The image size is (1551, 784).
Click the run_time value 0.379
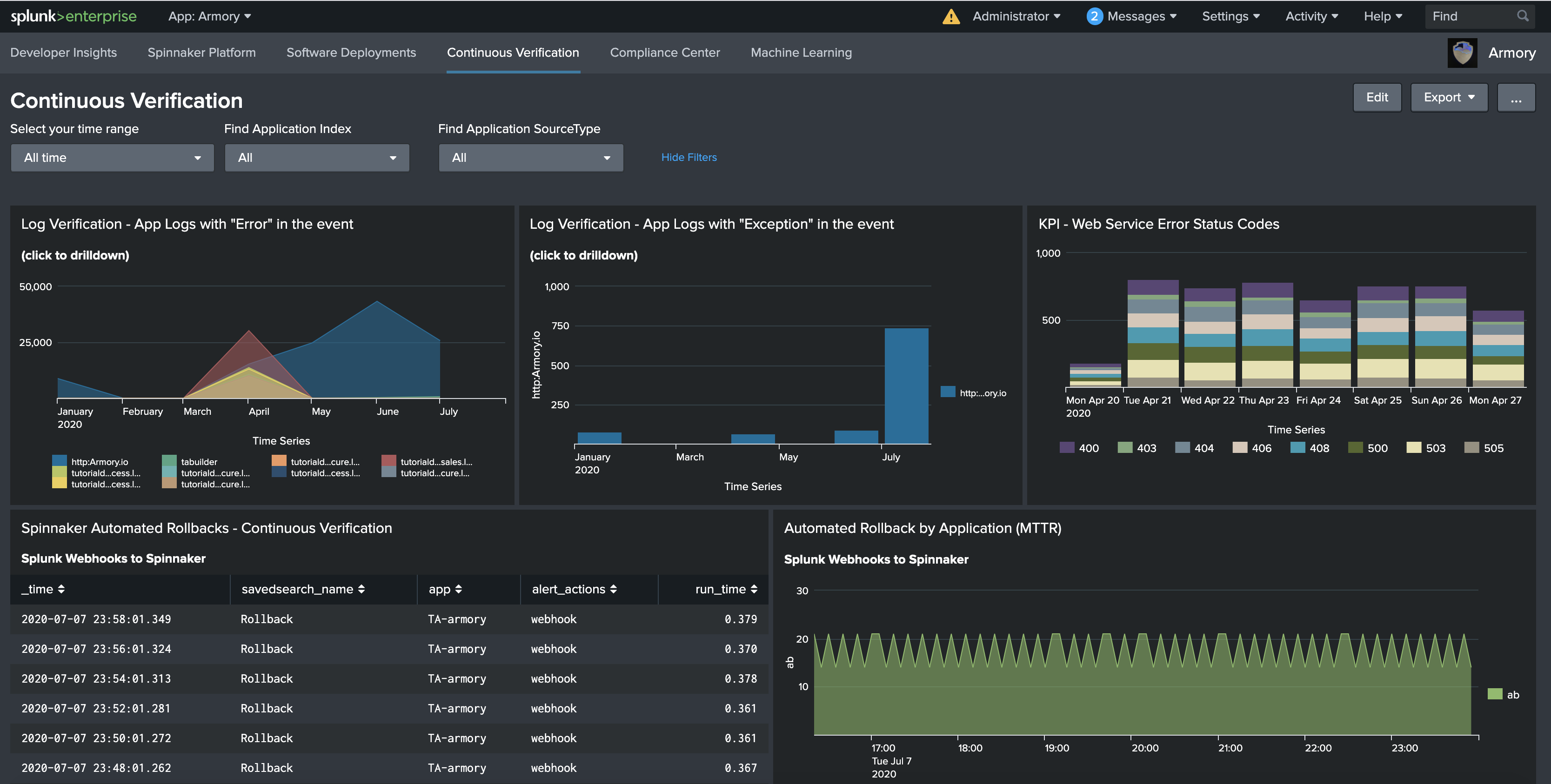740,619
